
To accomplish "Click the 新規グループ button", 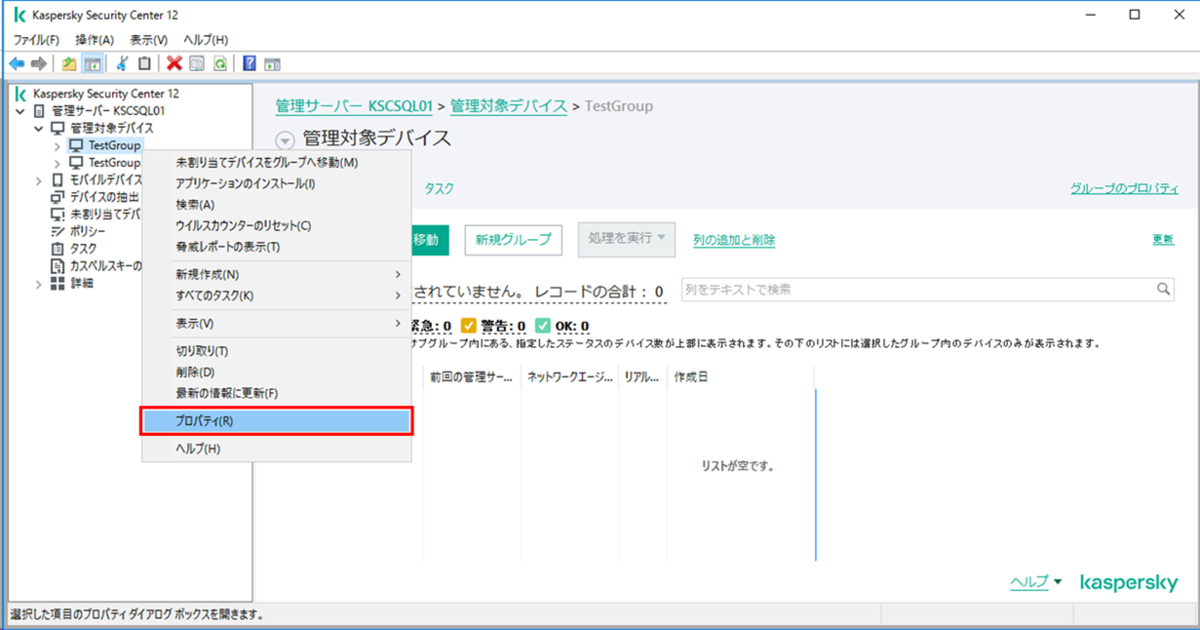I will (x=513, y=240).
